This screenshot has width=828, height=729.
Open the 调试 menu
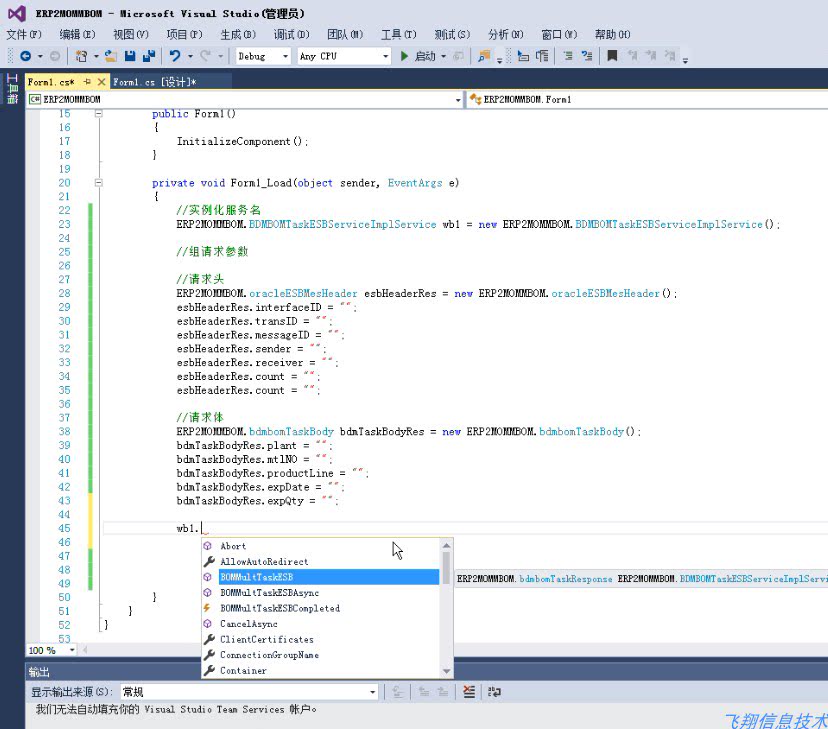pyautogui.click(x=291, y=33)
